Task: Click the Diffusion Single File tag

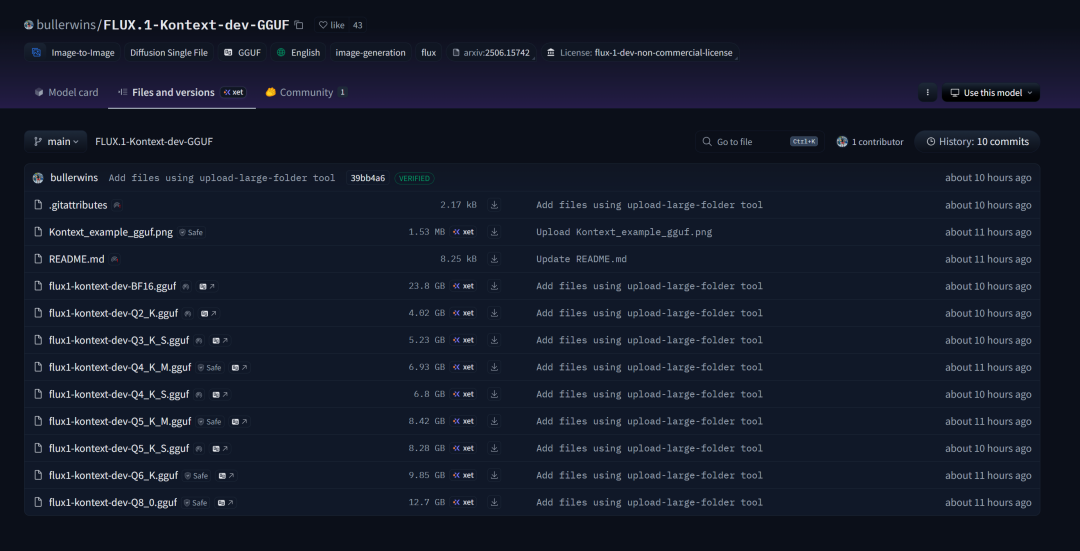Action: (x=169, y=52)
